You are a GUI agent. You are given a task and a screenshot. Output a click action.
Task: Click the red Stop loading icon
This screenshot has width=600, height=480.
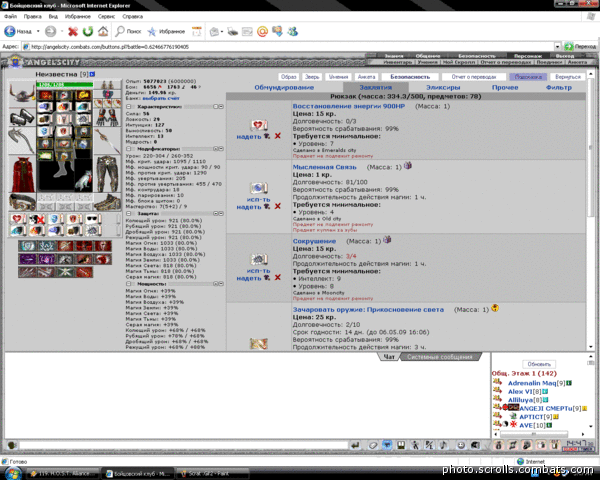pos(73,31)
